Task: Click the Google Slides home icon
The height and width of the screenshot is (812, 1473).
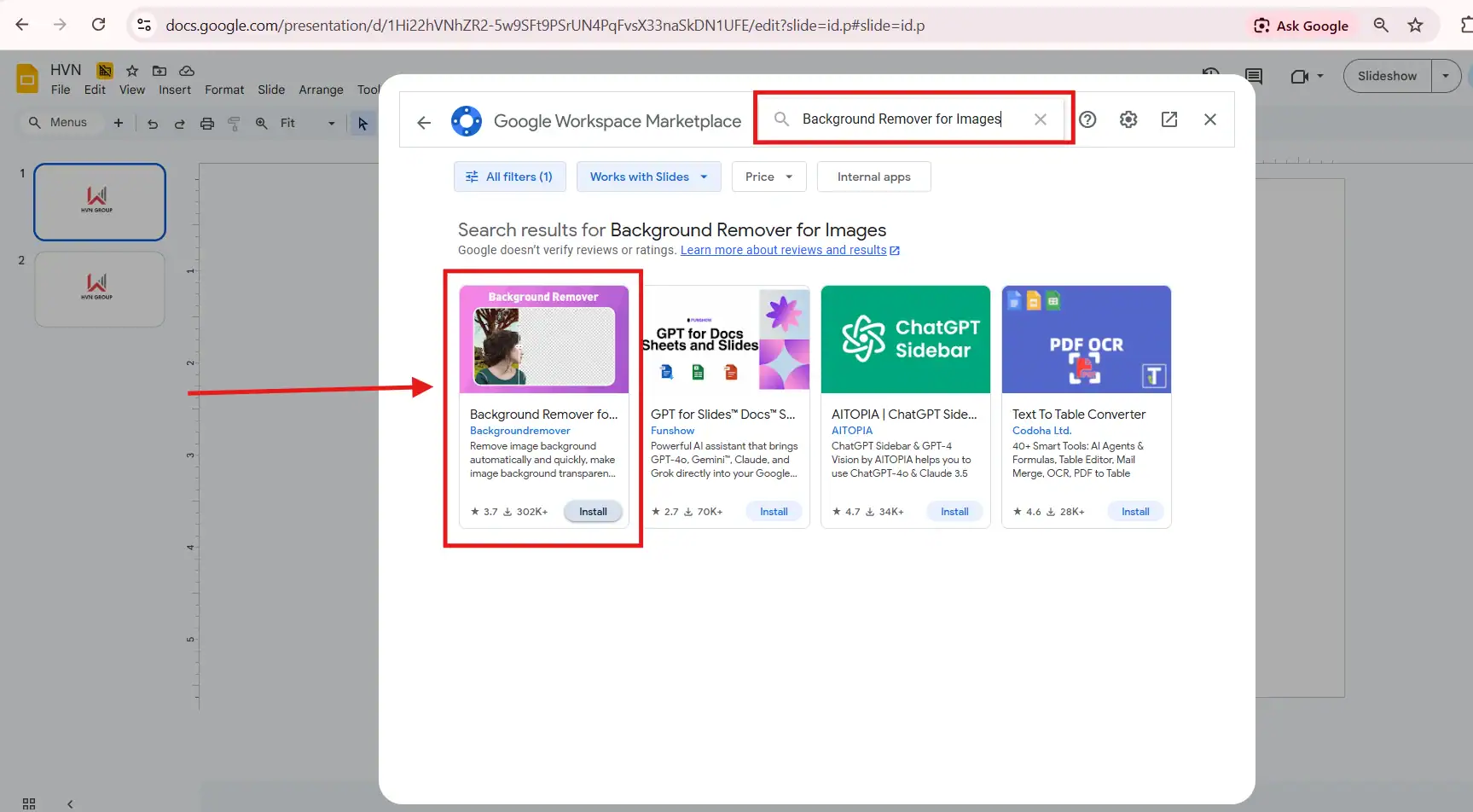Action: pos(26,78)
